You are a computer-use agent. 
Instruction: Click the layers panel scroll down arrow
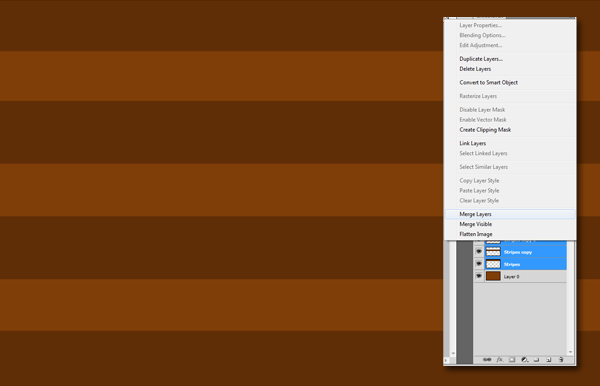(570, 352)
